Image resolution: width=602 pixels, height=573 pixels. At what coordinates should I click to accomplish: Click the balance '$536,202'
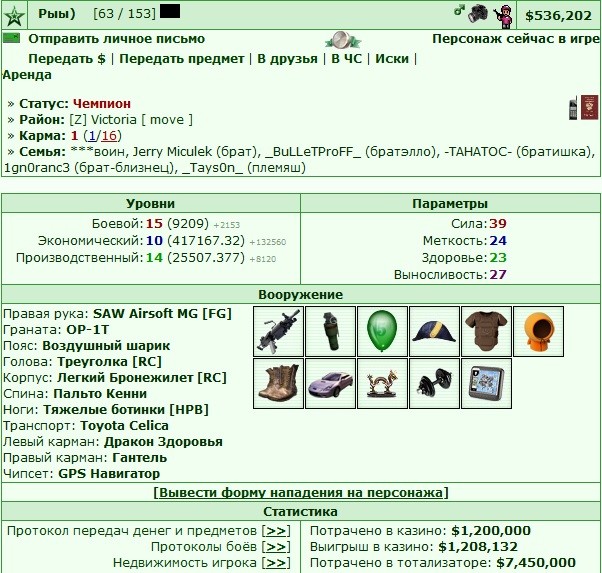[558, 16]
